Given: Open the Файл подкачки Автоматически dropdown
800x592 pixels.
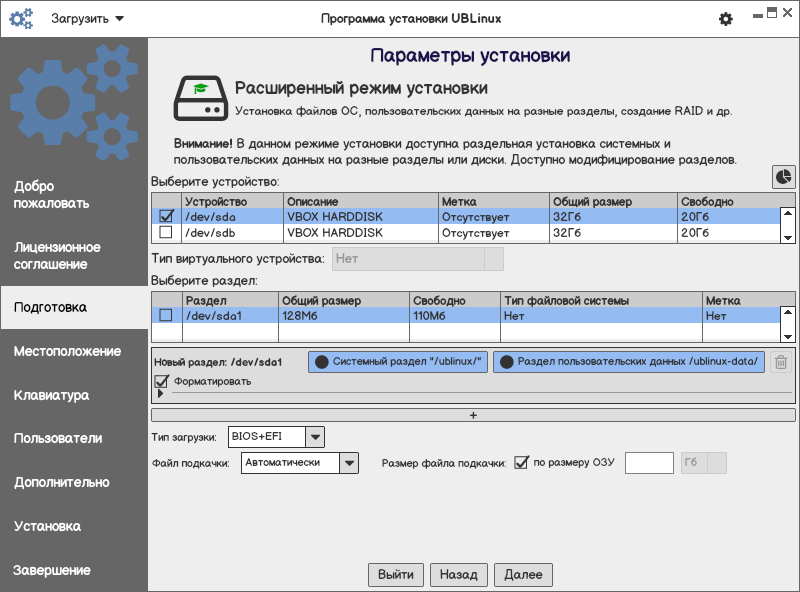Looking at the screenshot, I should click(x=299, y=463).
